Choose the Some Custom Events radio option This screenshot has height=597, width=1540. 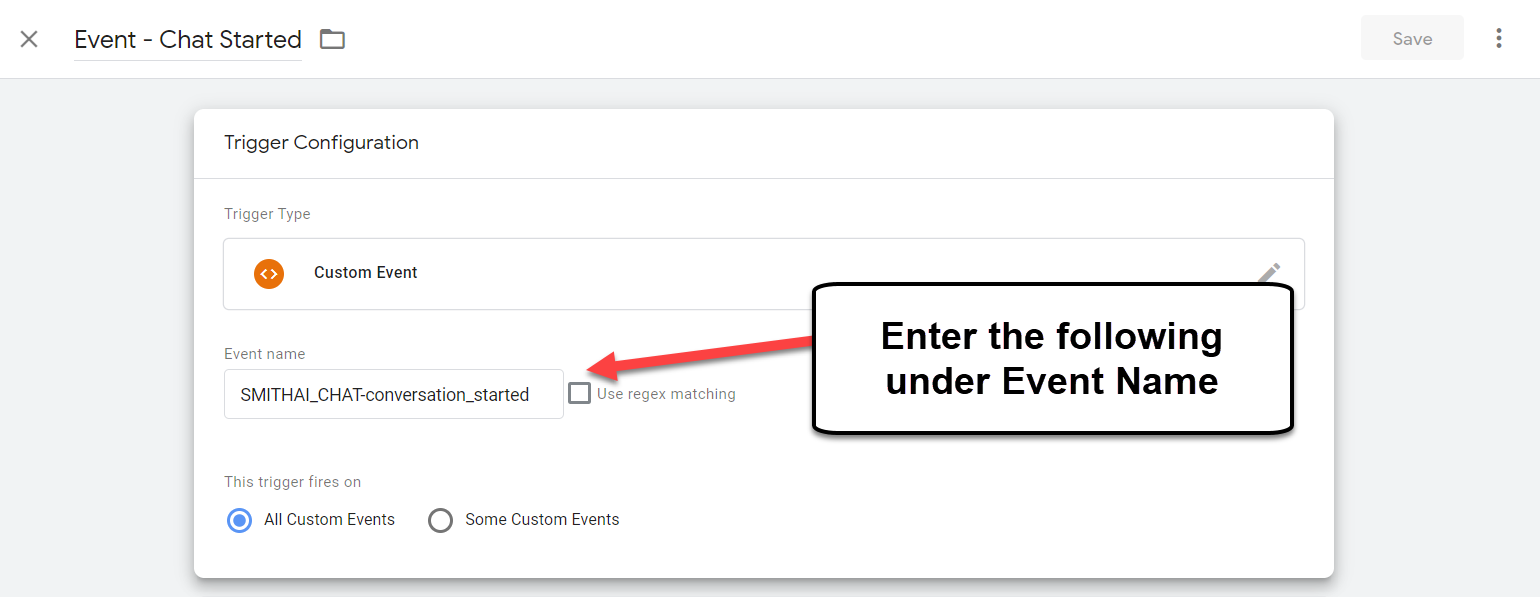(440, 520)
